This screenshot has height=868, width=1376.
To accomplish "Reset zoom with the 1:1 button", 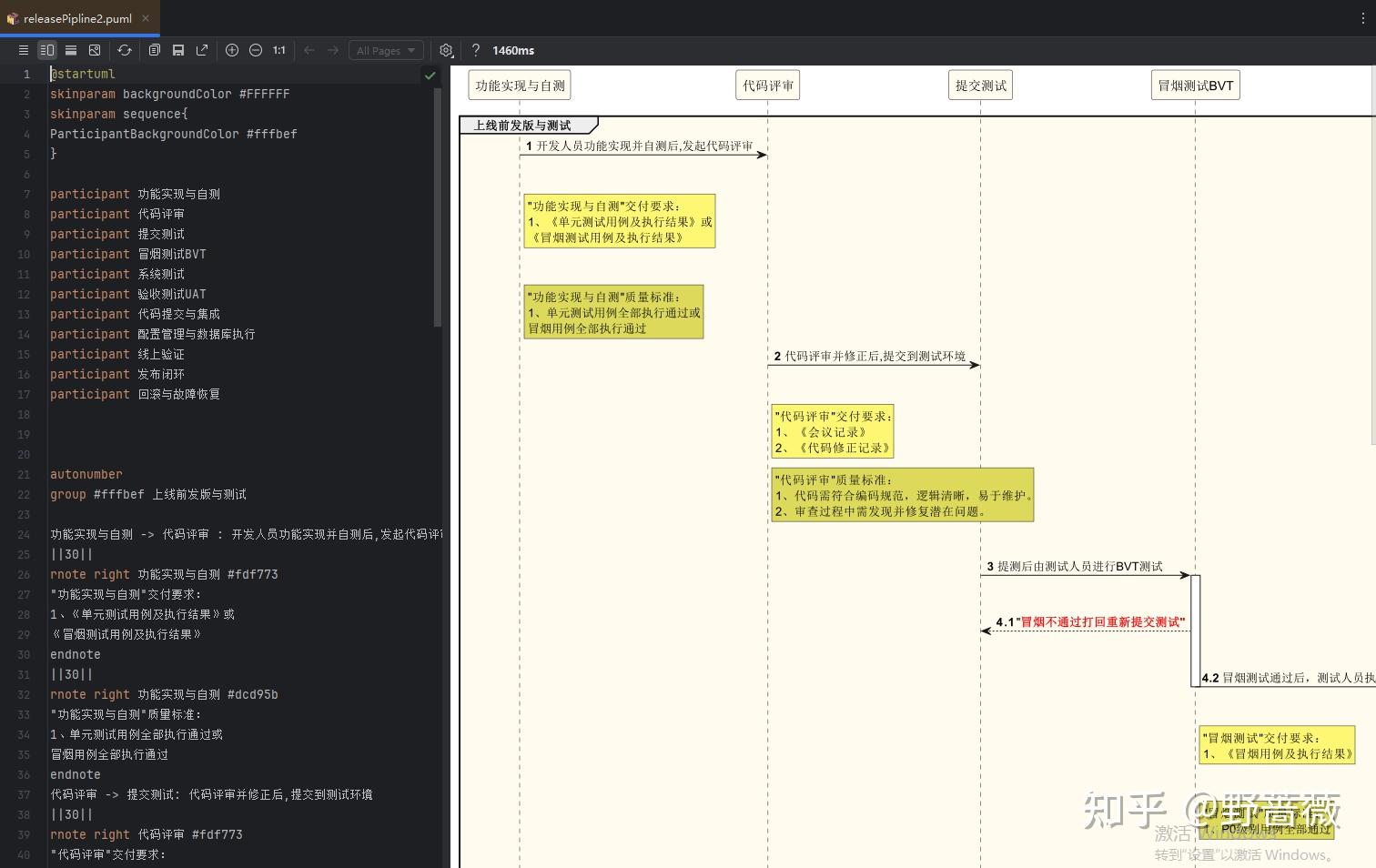I will pyautogui.click(x=278, y=50).
